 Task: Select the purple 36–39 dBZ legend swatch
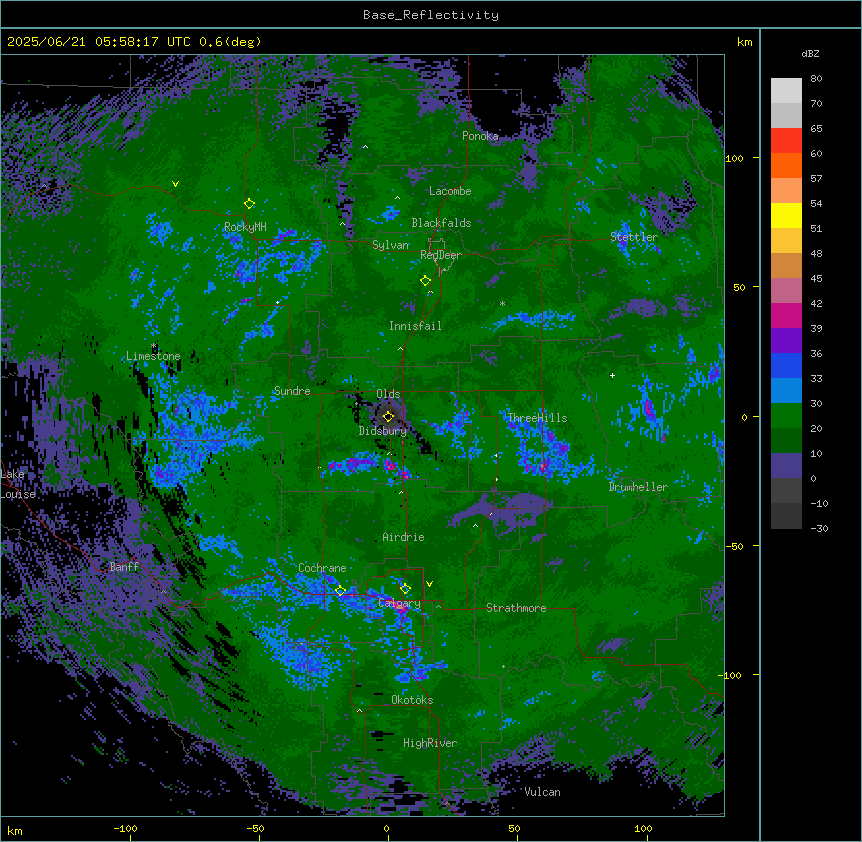pos(786,341)
